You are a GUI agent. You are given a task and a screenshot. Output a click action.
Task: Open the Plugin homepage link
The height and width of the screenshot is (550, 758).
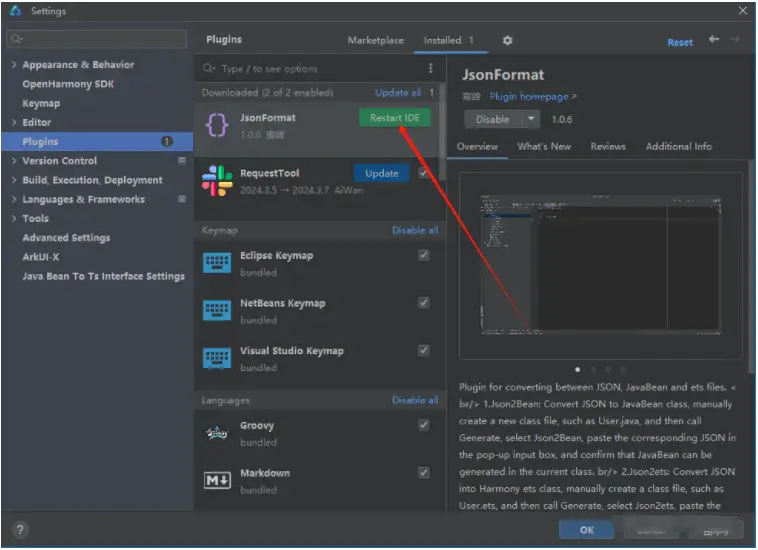533,97
